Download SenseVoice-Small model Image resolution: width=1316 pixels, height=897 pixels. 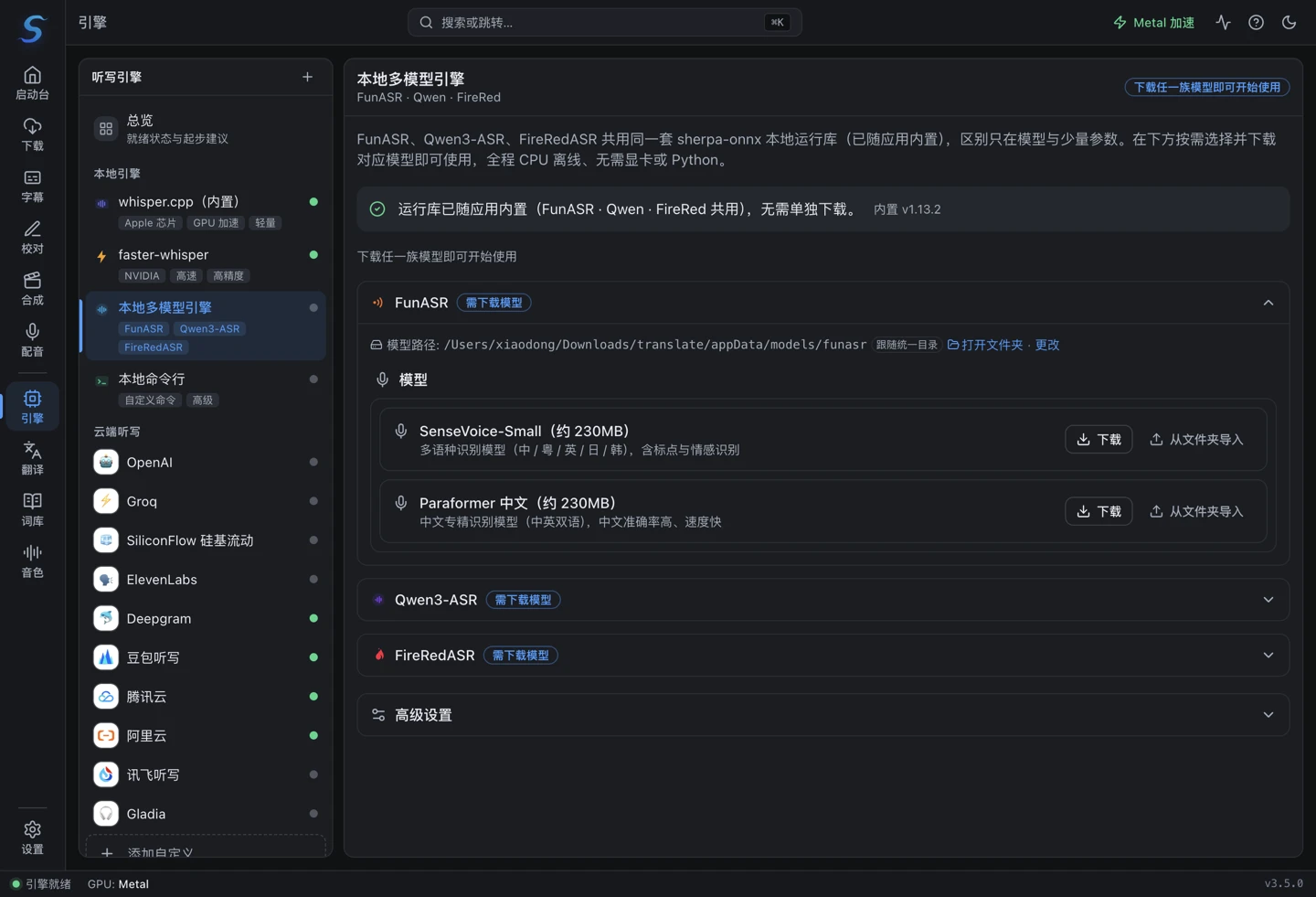point(1098,440)
